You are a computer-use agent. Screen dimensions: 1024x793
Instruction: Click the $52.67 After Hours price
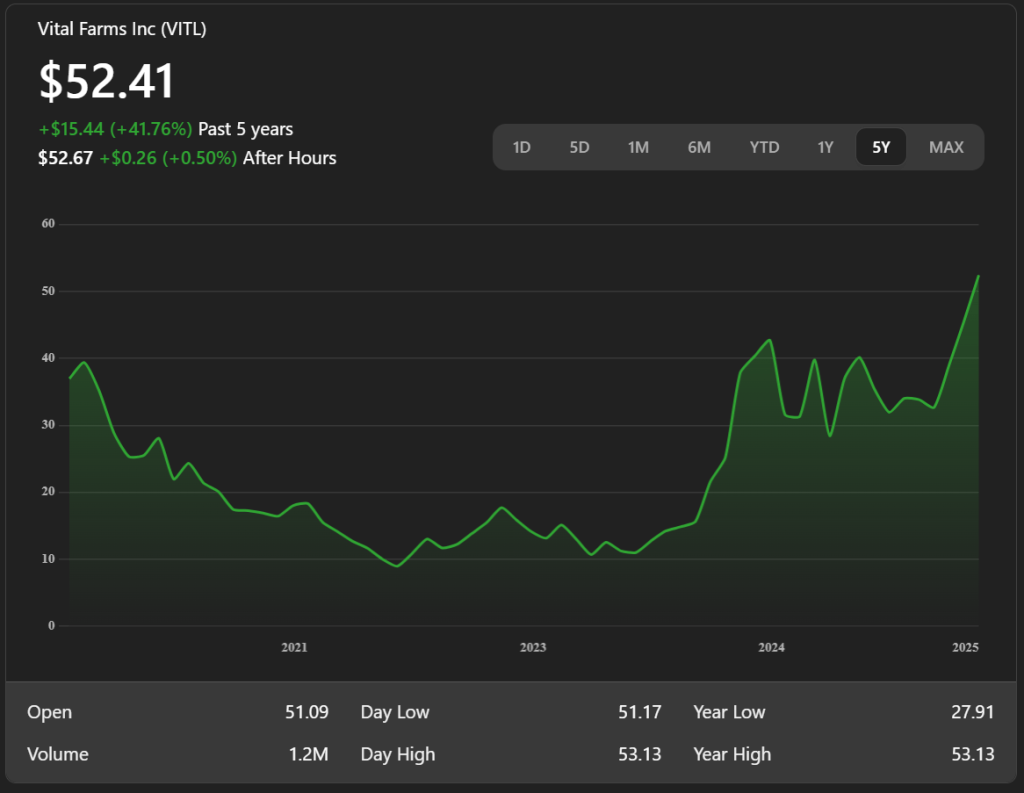coord(66,158)
